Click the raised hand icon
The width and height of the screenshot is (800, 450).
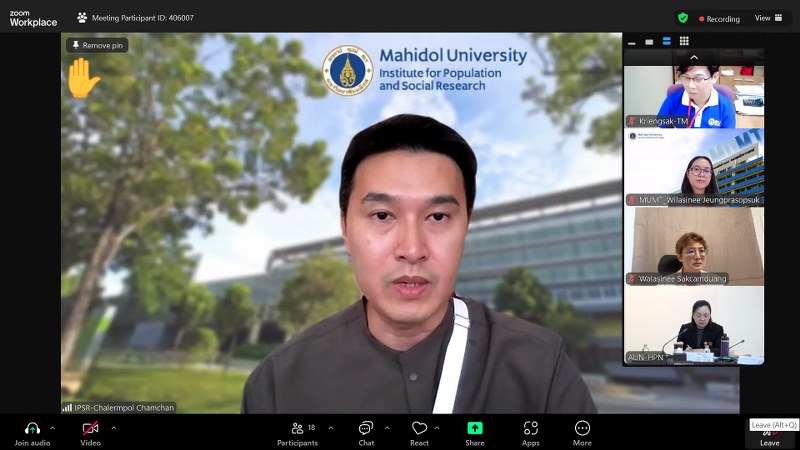83,78
